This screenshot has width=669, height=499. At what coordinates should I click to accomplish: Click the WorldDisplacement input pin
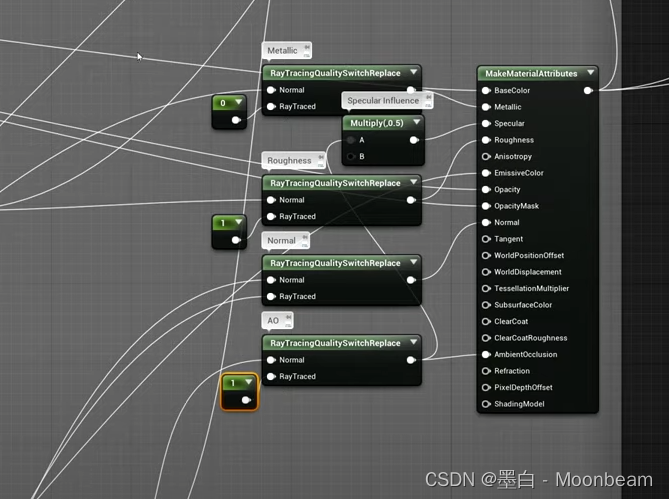point(486,272)
